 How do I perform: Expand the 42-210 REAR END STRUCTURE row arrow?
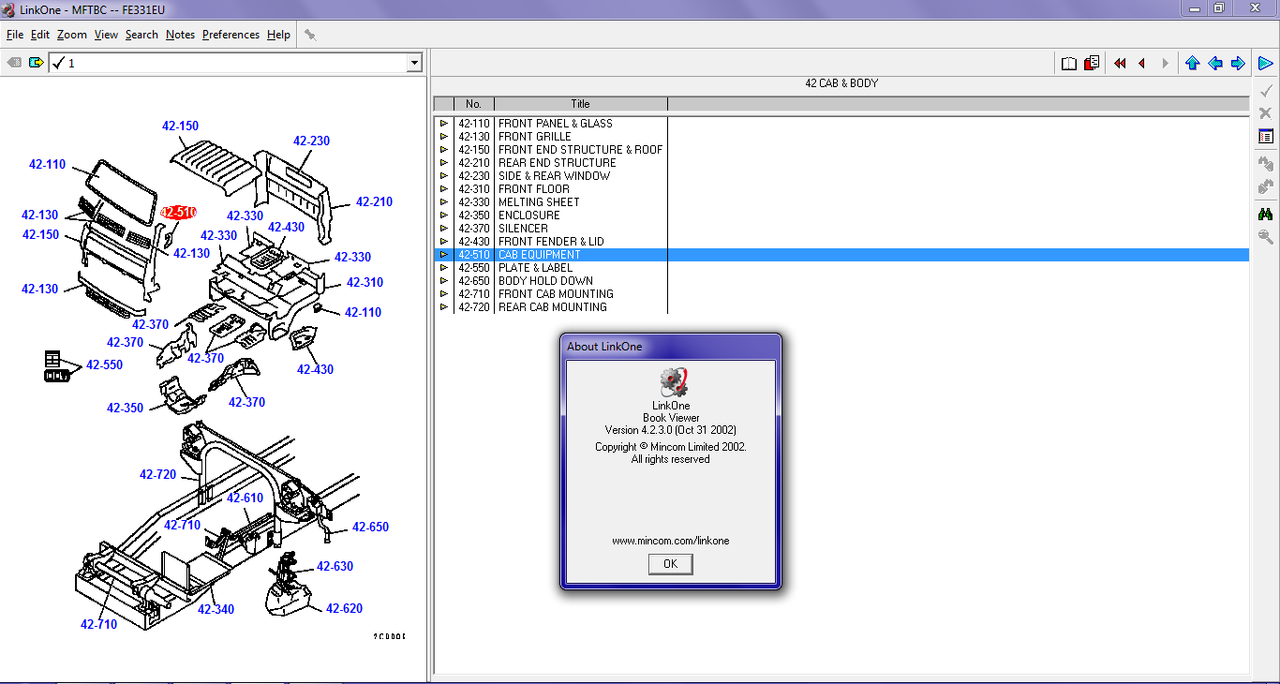tap(443, 163)
